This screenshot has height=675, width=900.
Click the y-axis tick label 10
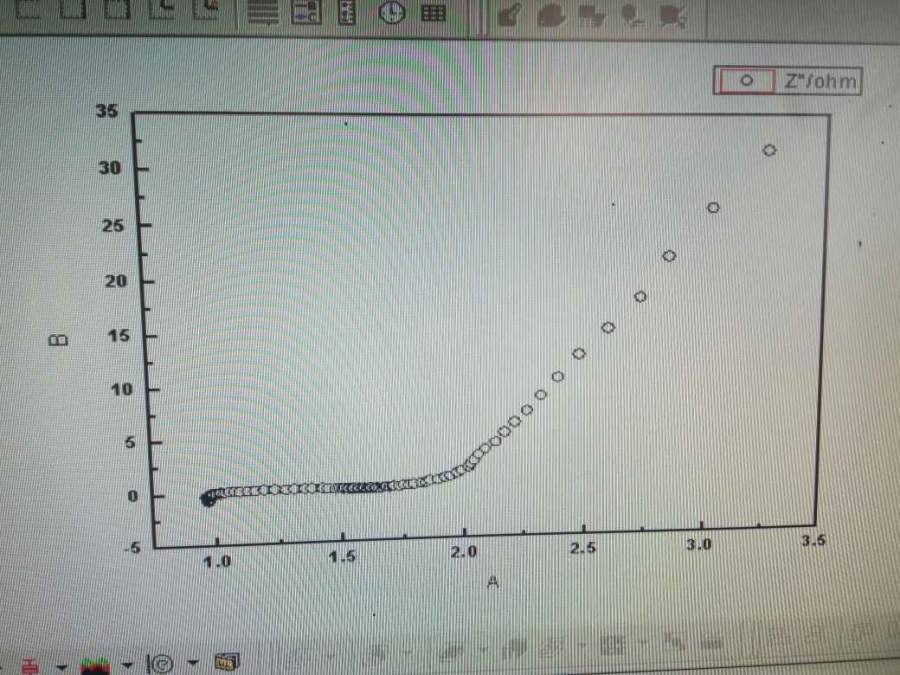(122, 390)
